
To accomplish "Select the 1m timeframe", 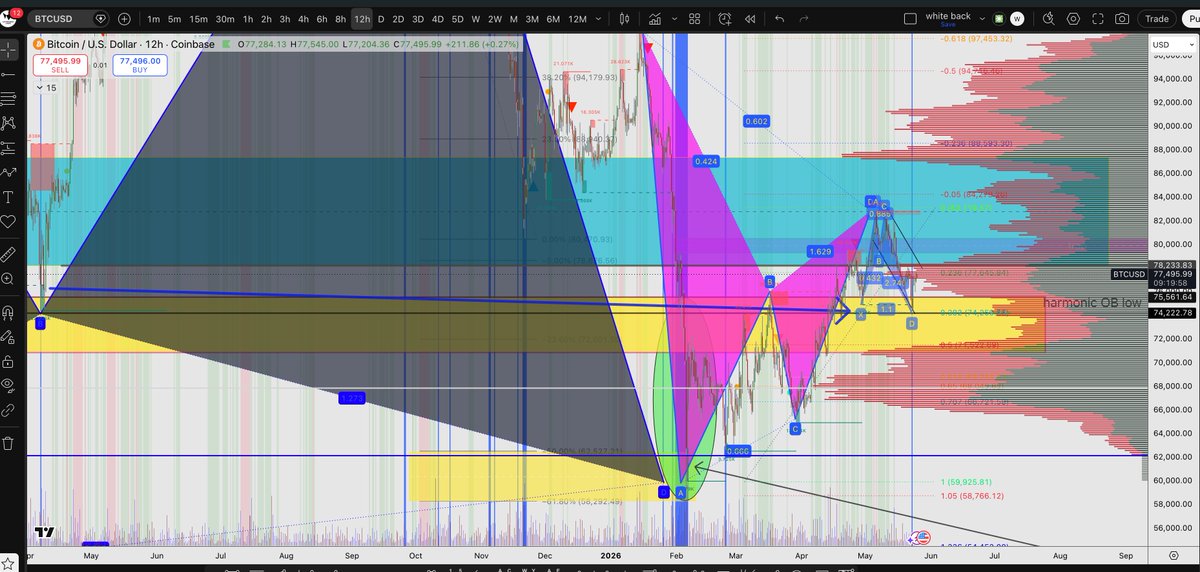I will click(153, 18).
